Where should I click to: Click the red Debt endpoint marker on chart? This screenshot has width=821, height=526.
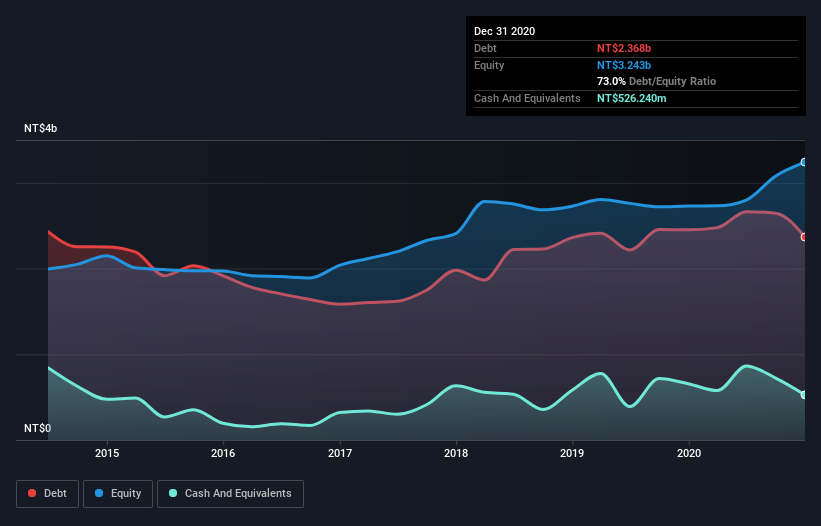click(803, 237)
